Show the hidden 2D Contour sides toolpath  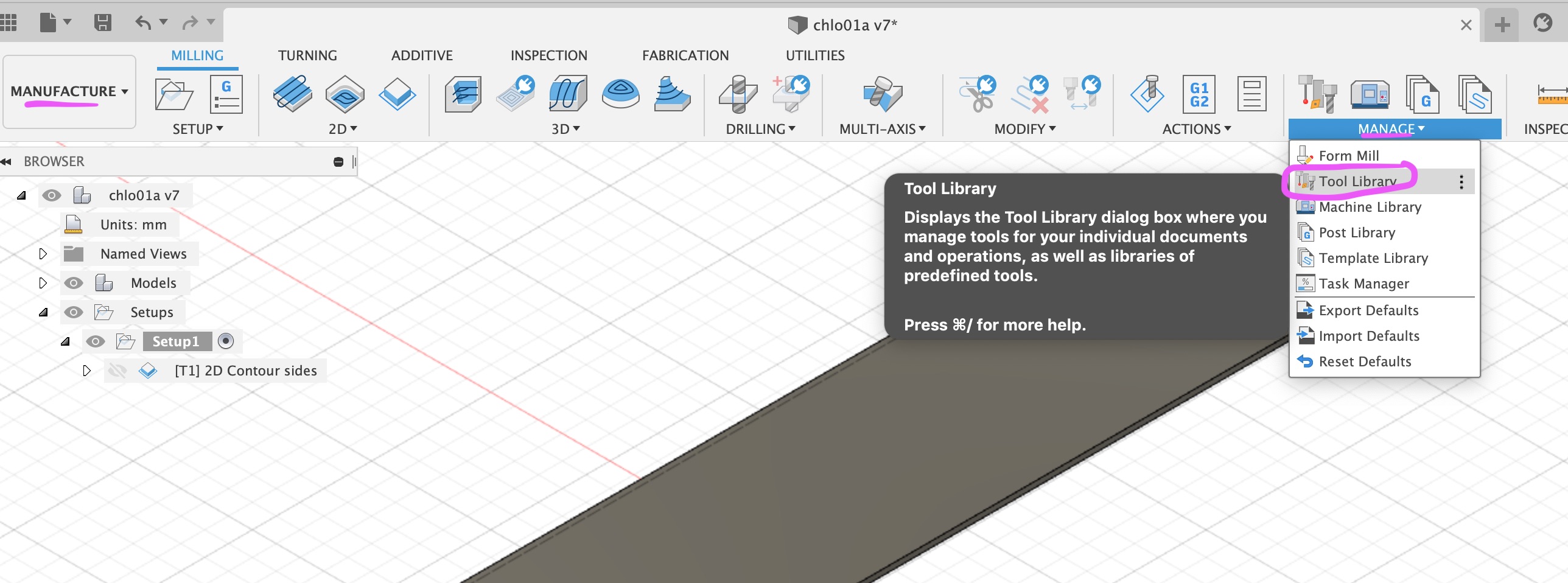[117, 371]
